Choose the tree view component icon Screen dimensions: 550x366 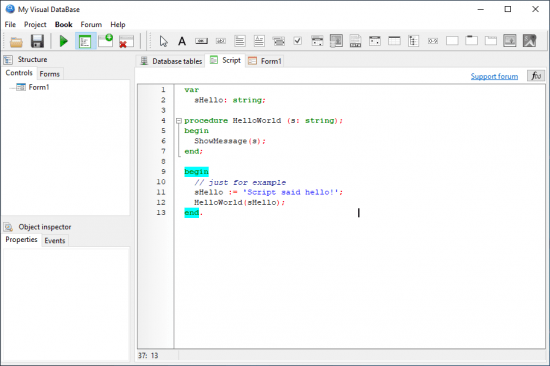[x=413, y=41]
